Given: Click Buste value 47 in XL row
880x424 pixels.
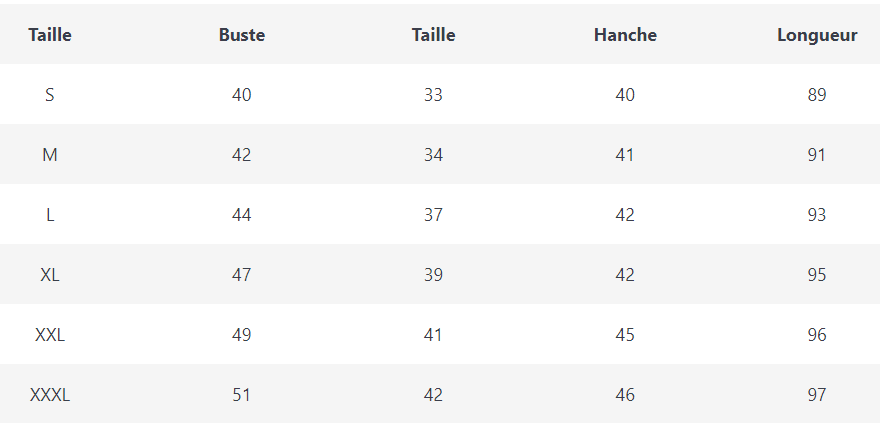Looking at the screenshot, I should (x=241, y=275).
